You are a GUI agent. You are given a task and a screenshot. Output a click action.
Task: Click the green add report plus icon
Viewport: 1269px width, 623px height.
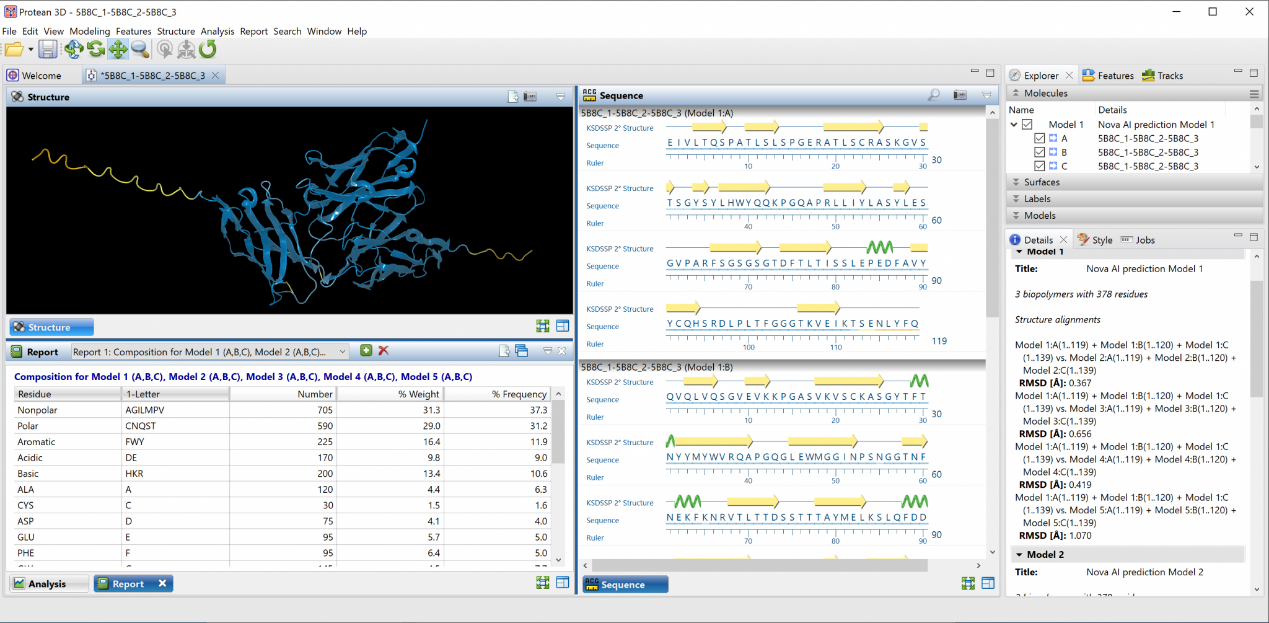366,351
